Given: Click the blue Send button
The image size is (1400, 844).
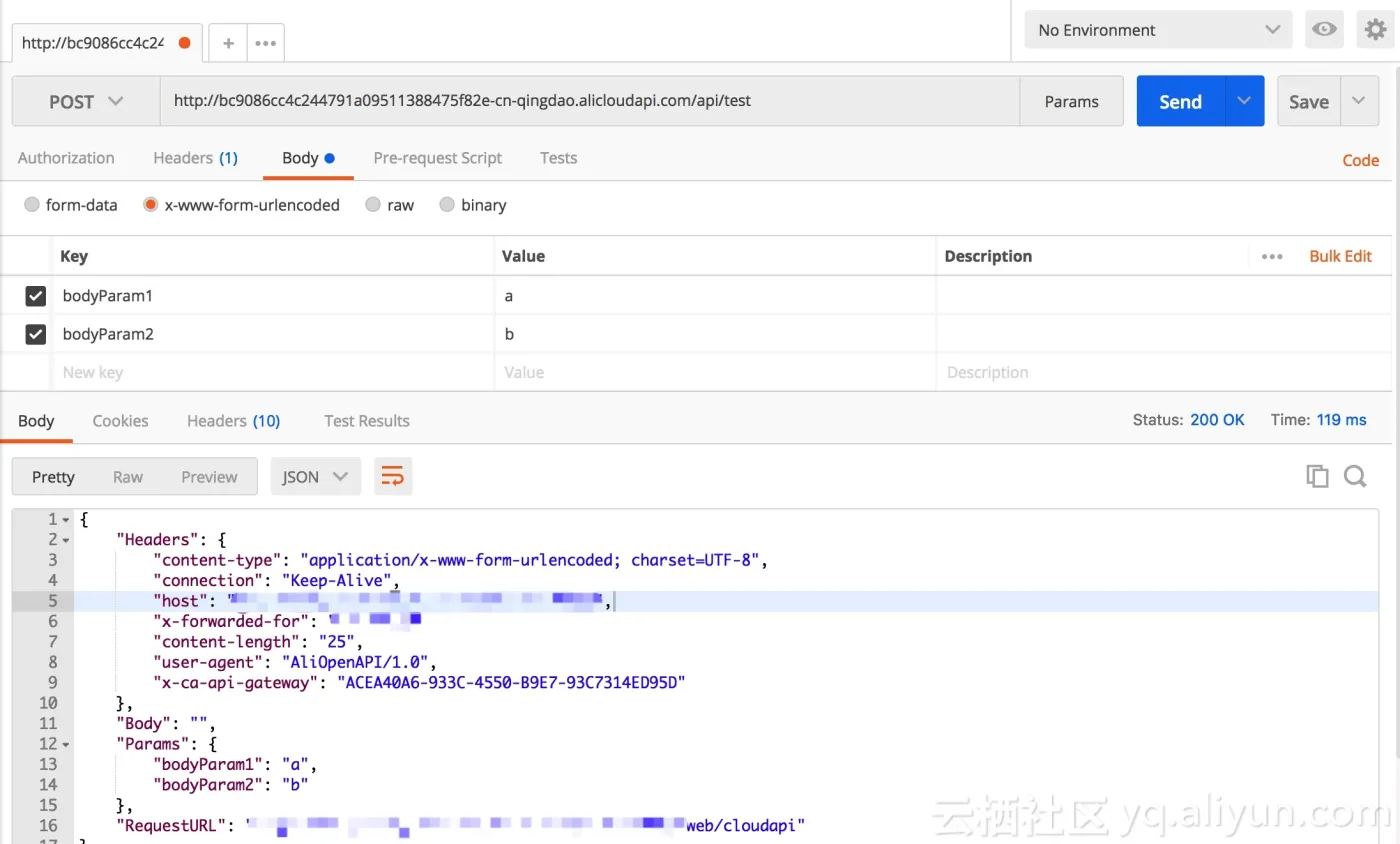Looking at the screenshot, I should [1180, 101].
